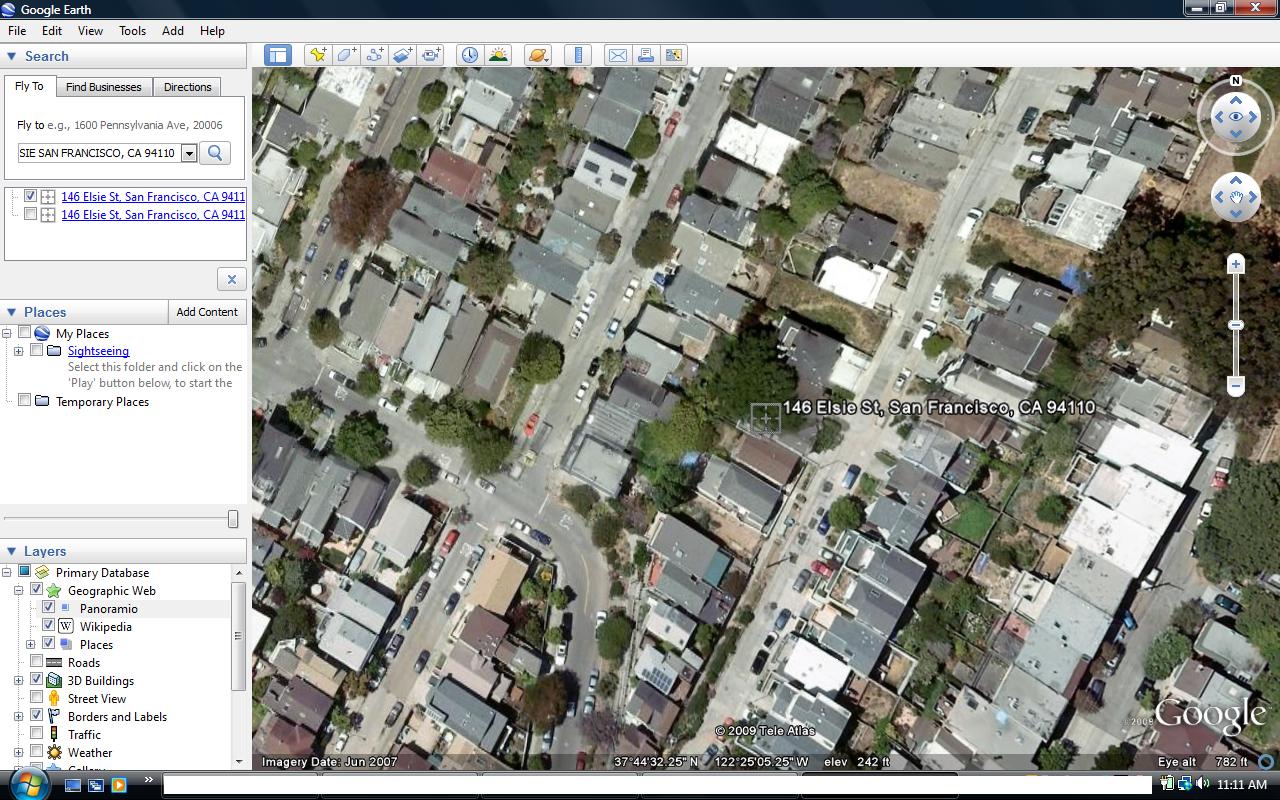The height and width of the screenshot is (800, 1280).
Task: Show historical imagery clock icon
Action: [x=469, y=55]
